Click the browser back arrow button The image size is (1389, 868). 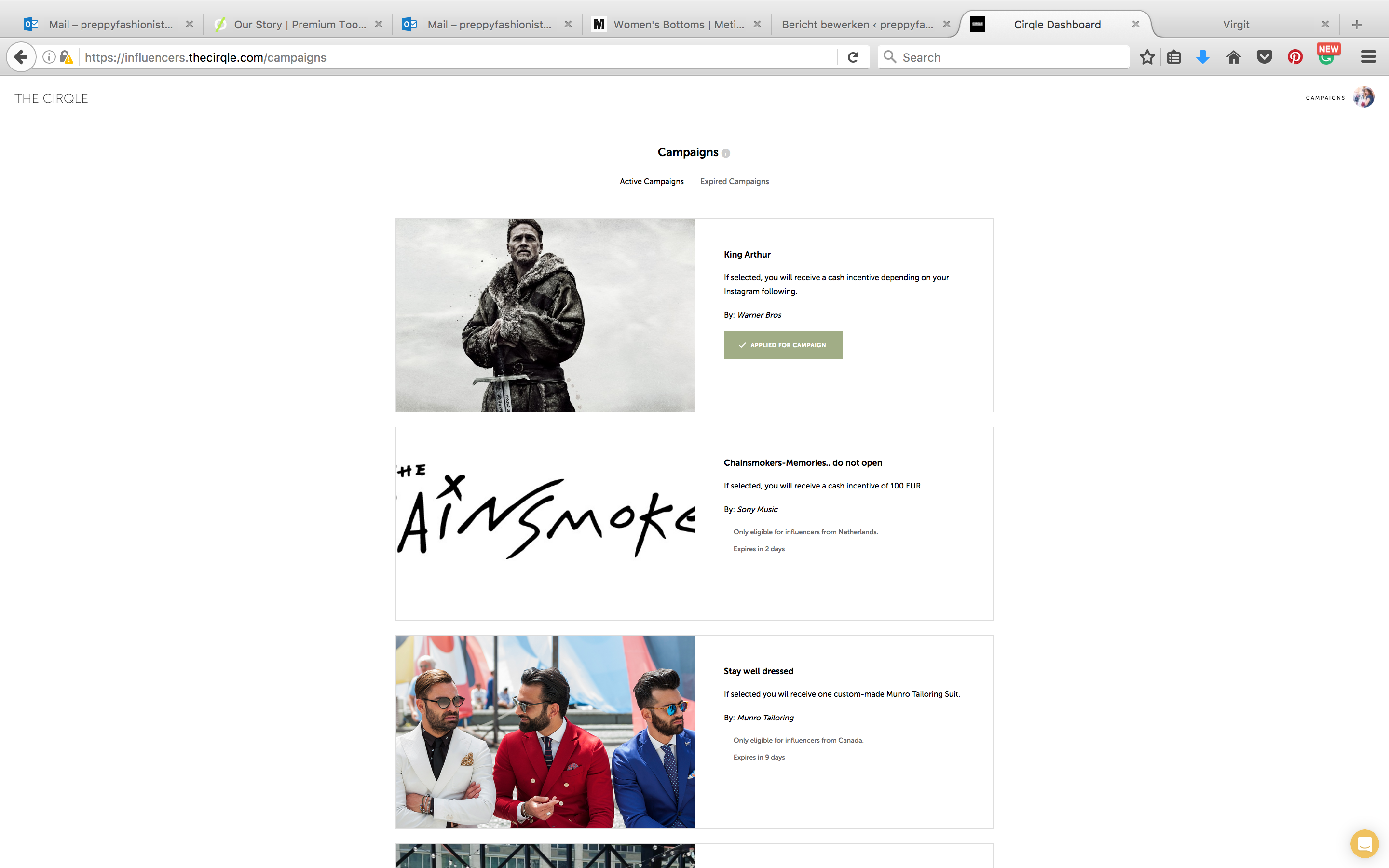21,57
